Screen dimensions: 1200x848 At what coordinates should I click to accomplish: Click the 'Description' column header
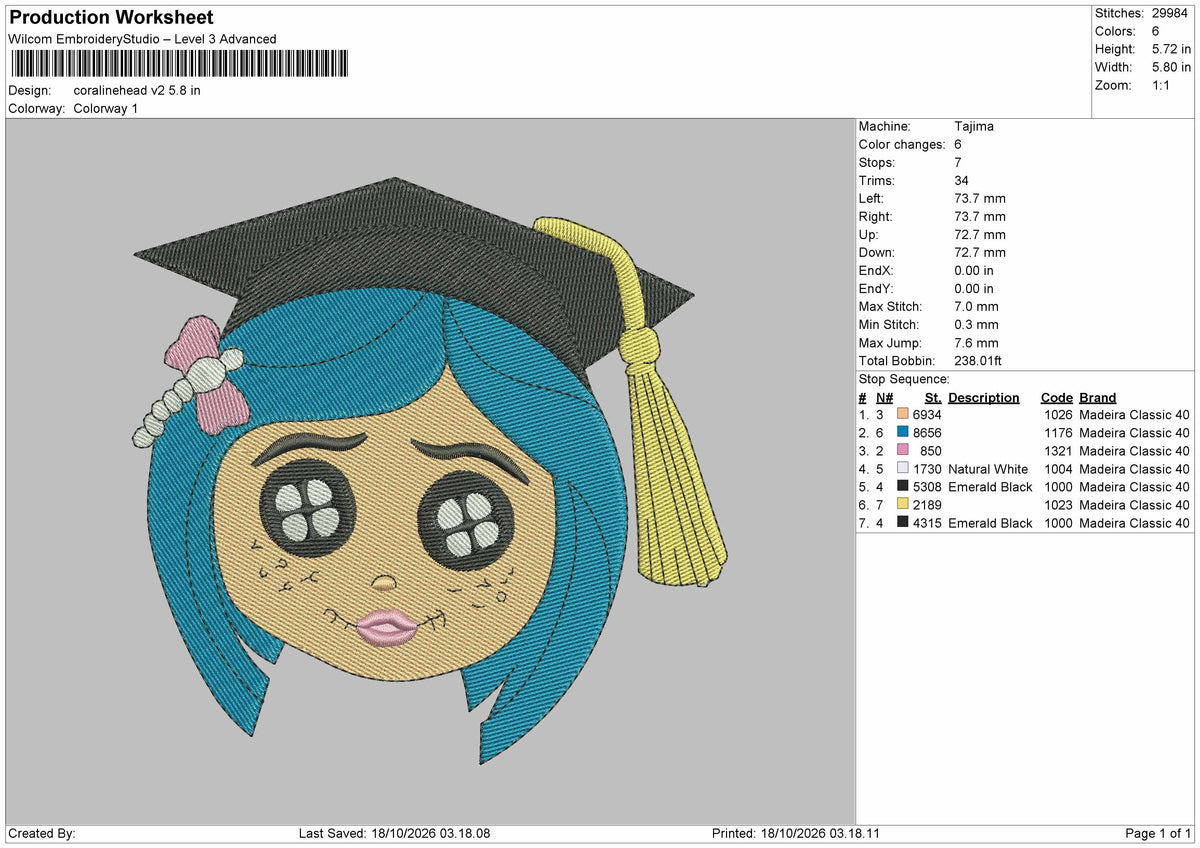[x=984, y=398]
